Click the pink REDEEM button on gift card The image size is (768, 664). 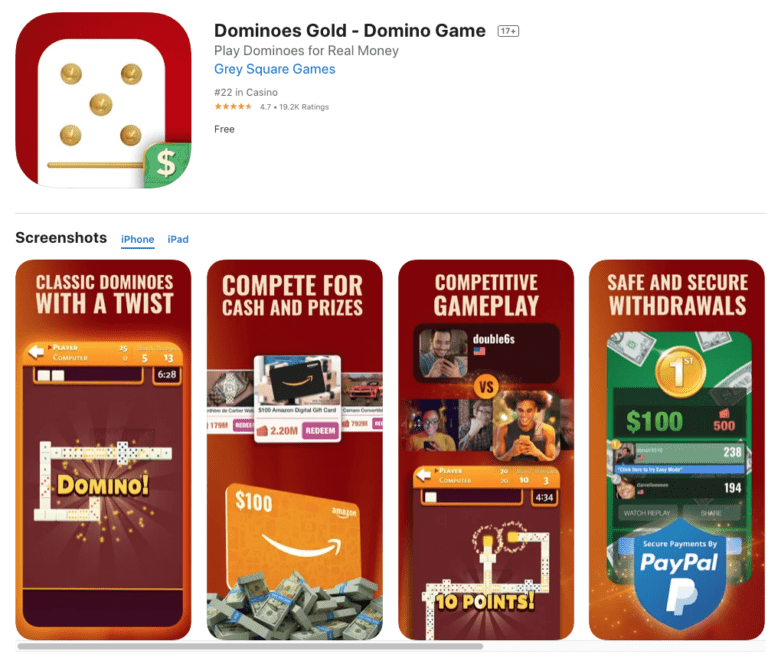tap(320, 431)
